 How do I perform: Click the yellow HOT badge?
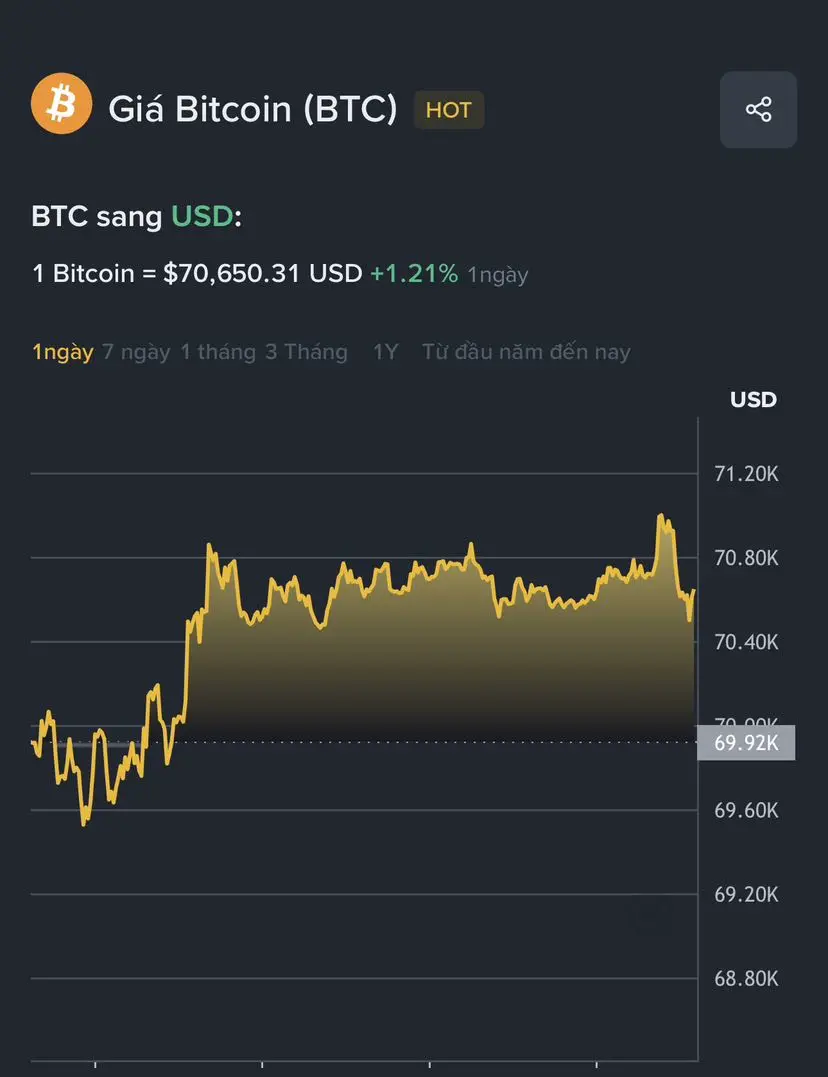pyautogui.click(x=448, y=110)
